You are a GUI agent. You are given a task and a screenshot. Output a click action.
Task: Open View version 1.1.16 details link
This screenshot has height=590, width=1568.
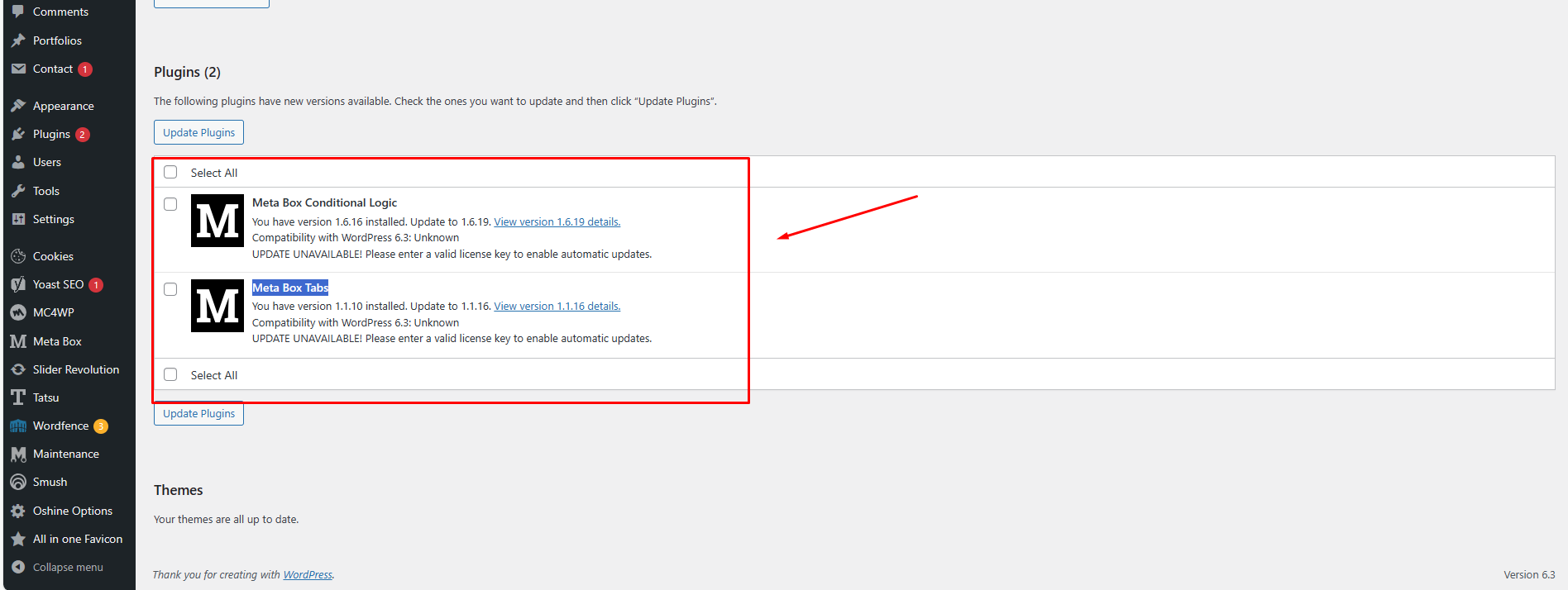(557, 306)
